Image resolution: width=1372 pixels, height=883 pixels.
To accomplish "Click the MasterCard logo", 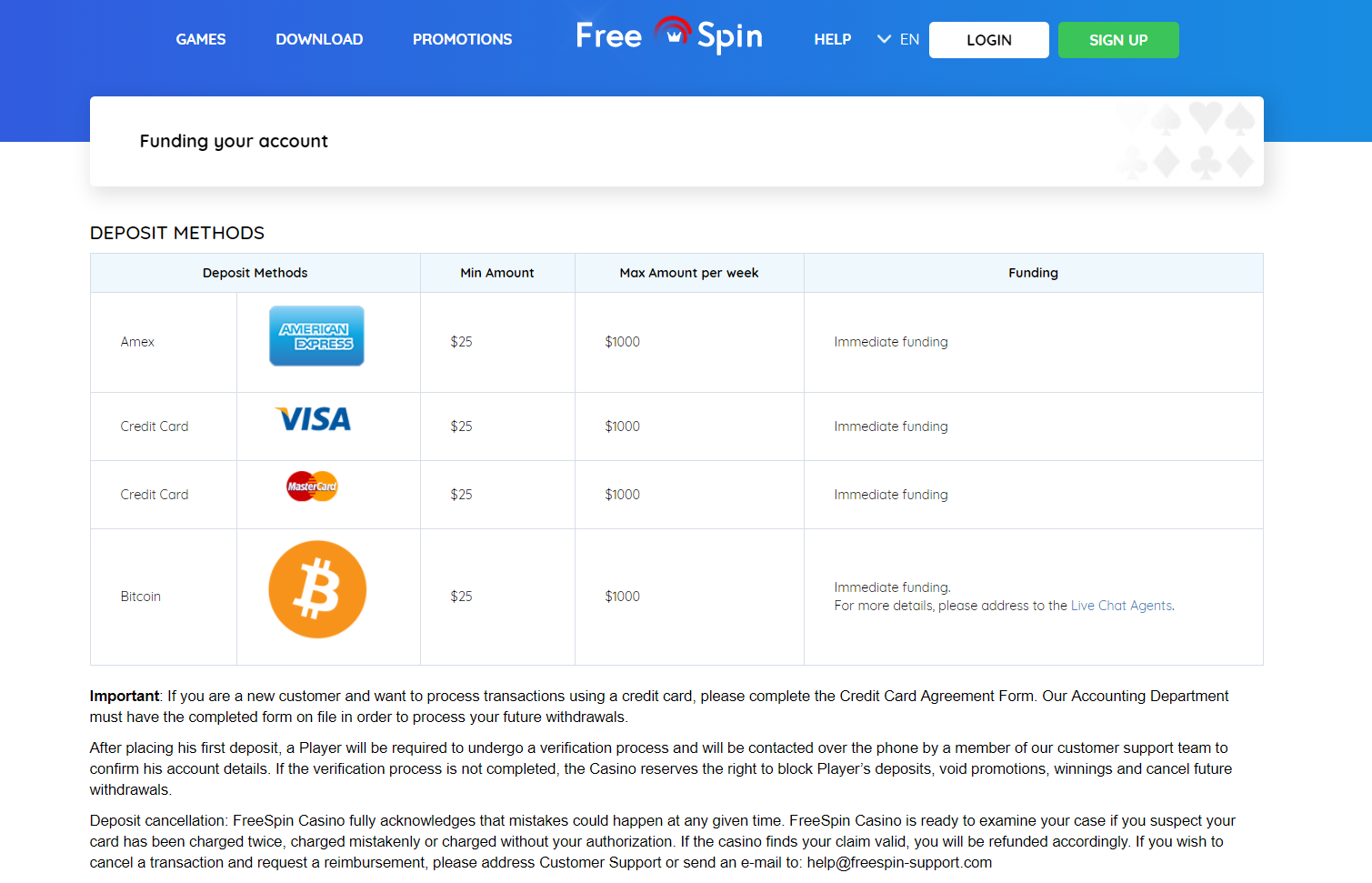I will [312, 486].
